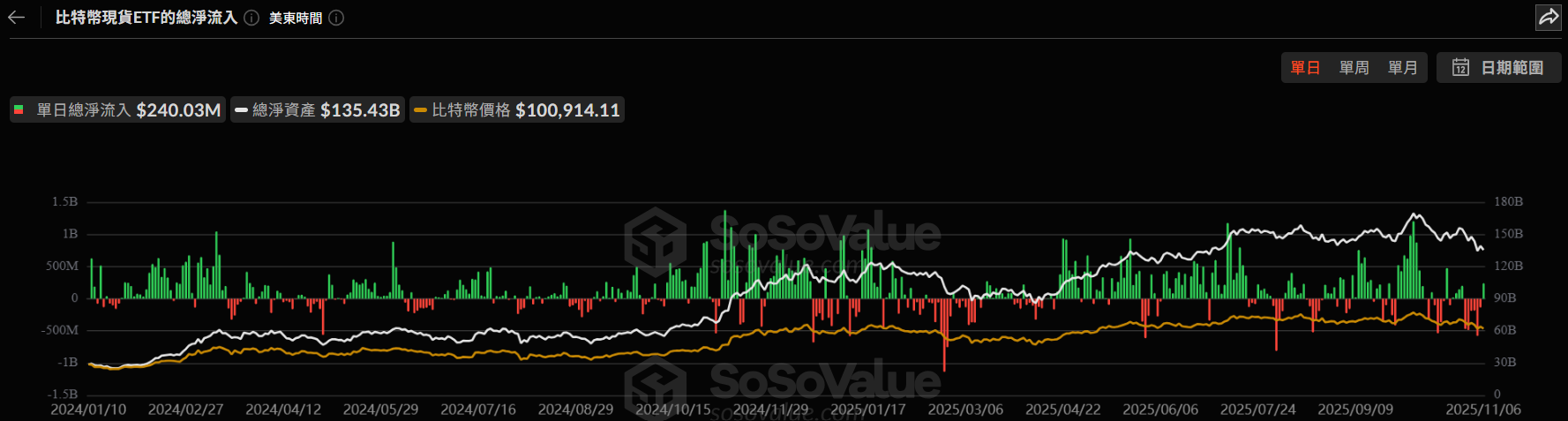The width and height of the screenshot is (1568, 421).
Task: Click the back arrow icon
Action: pyautogui.click(x=16, y=18)
